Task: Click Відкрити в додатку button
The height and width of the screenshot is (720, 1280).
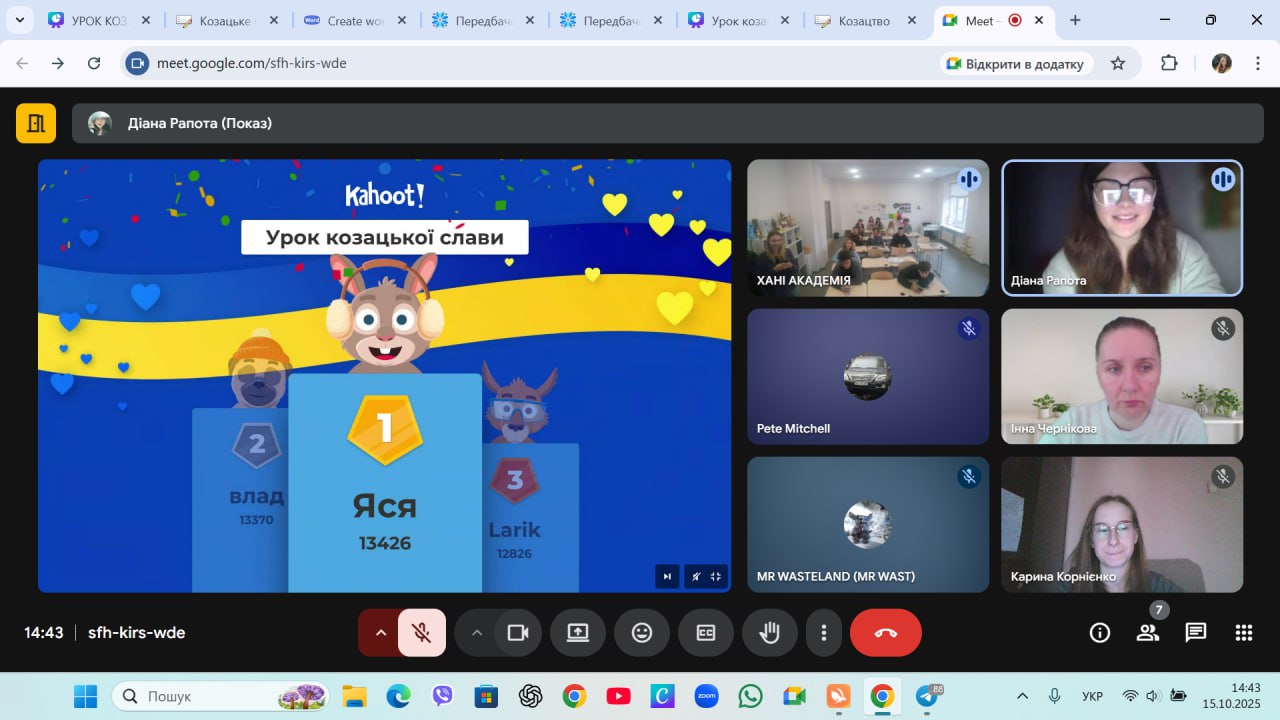Action: coord(1014,64)
